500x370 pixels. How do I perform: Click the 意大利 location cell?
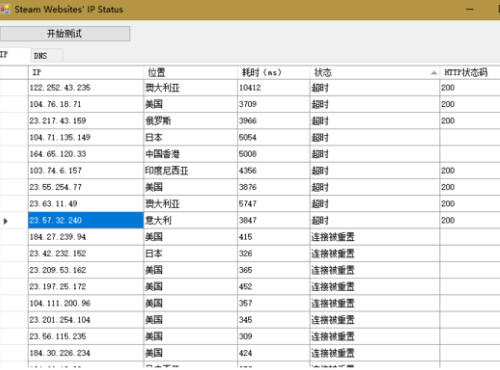click(x=191, y=220)
